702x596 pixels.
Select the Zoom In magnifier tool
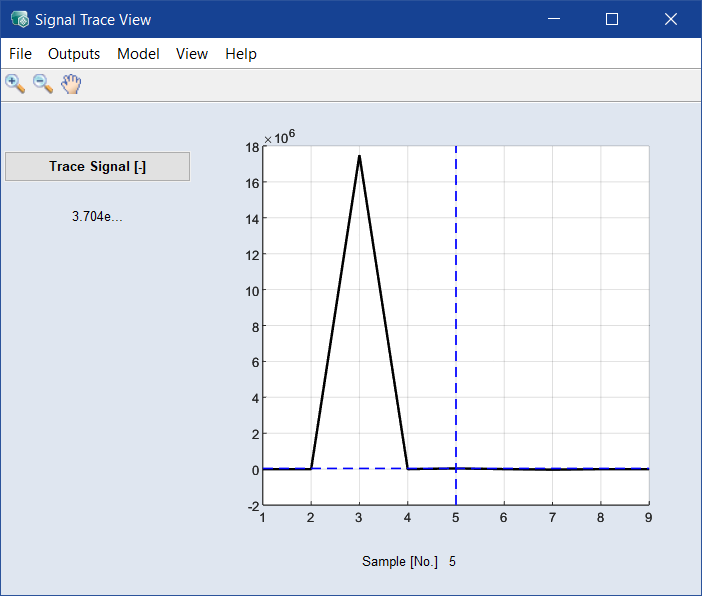pyautogui.click(x=15, y=84)
